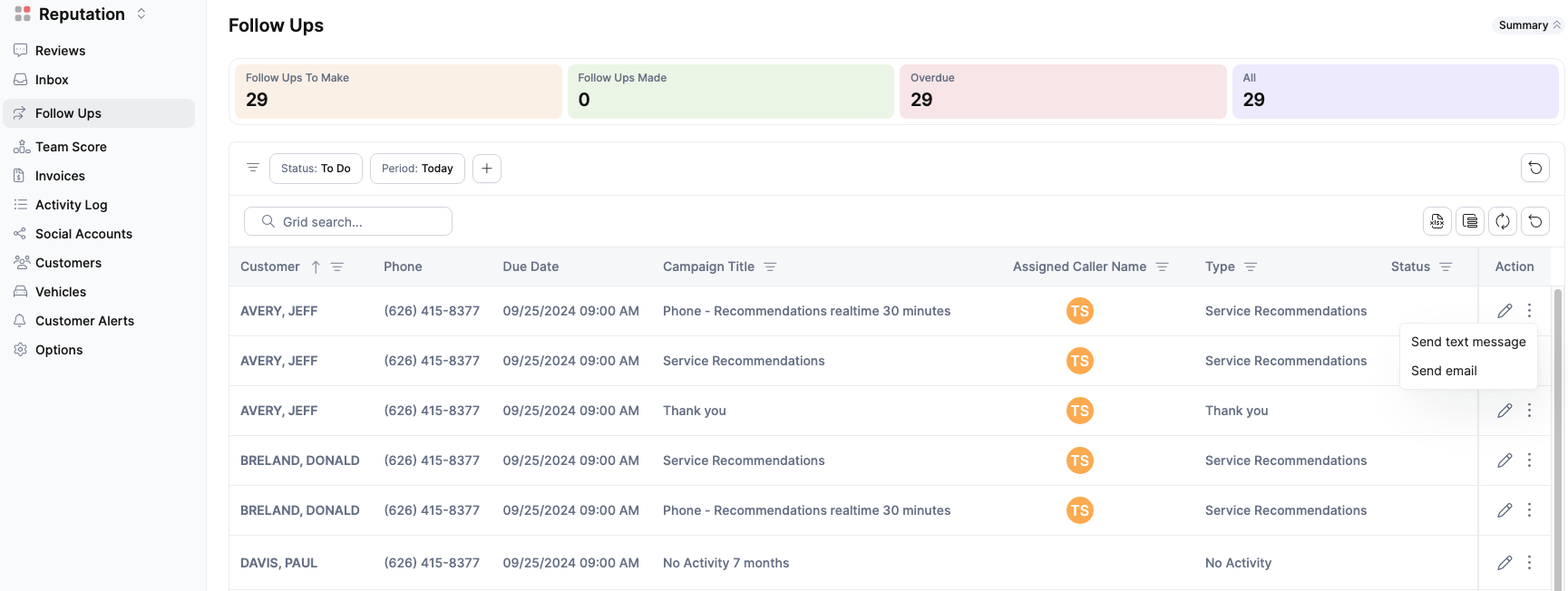Open more actions for Davis, Paul row

pyautogui.click(x=1529, y=563)
